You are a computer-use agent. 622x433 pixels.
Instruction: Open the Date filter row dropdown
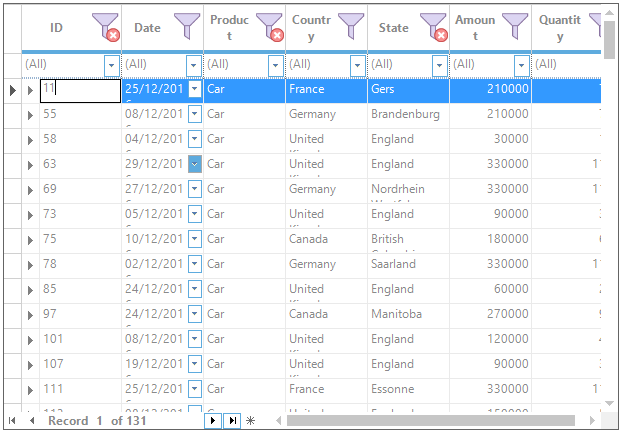coord(194,65)
